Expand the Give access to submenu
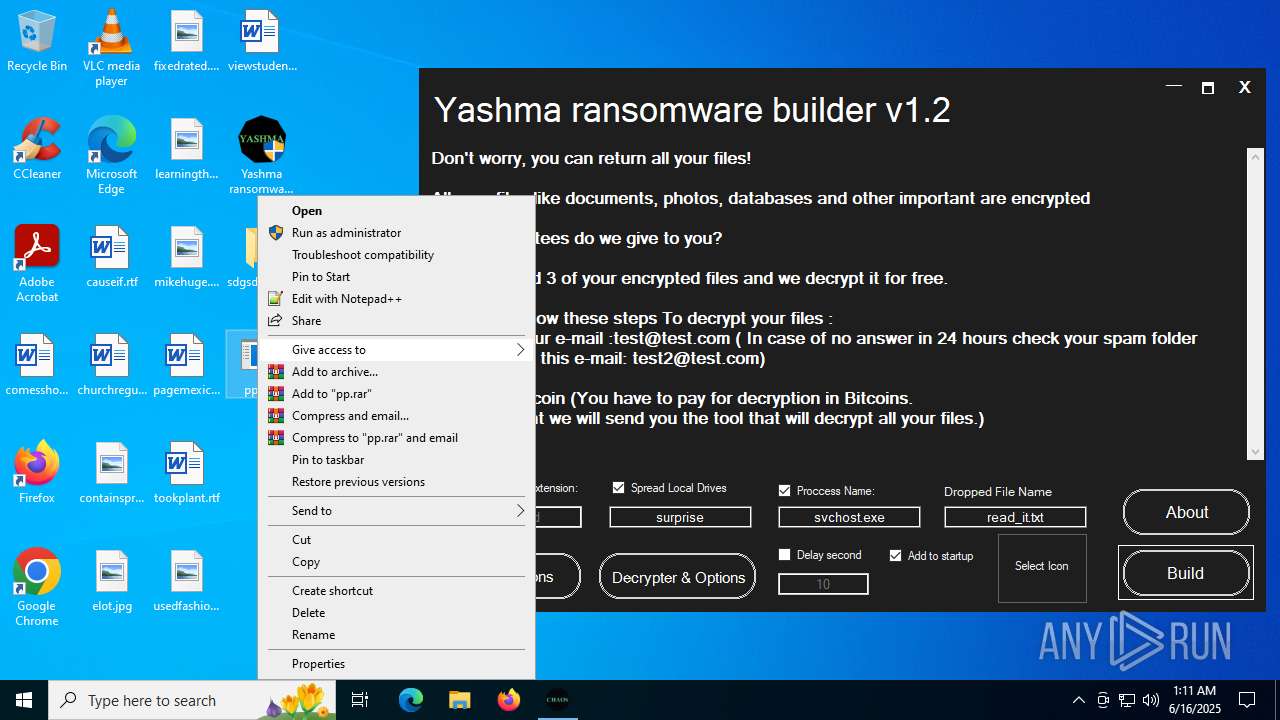The image size is (1280, 720). click(396, 350)
